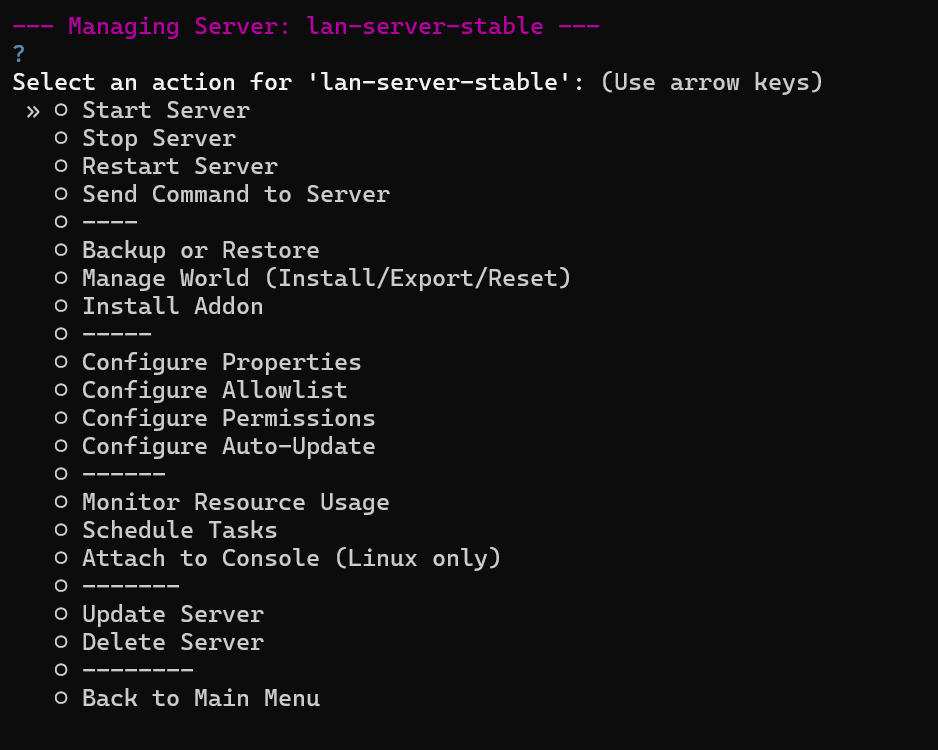Select Configure Allowlist
The image size is (938, 750).
point(214,390)
